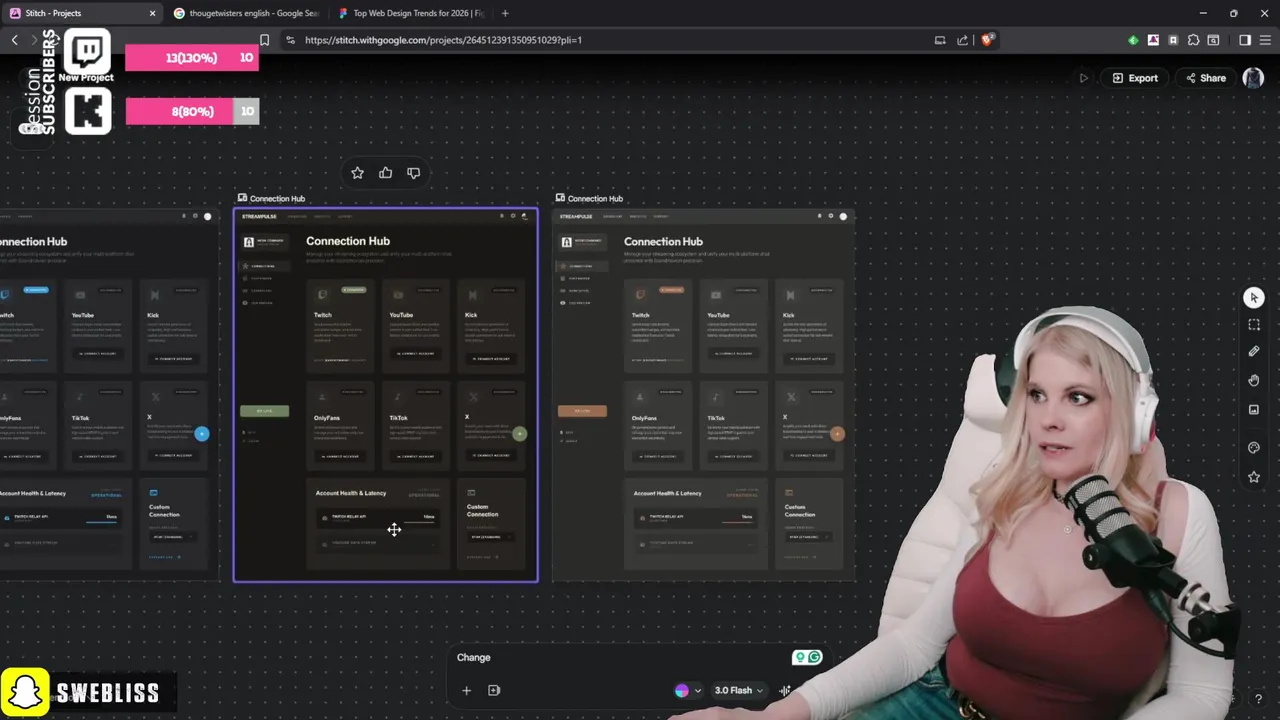Select the hand pan tool
The height and width of the screenshot is (720, 1280).
pyautogui.click(x=1254, y=381)
